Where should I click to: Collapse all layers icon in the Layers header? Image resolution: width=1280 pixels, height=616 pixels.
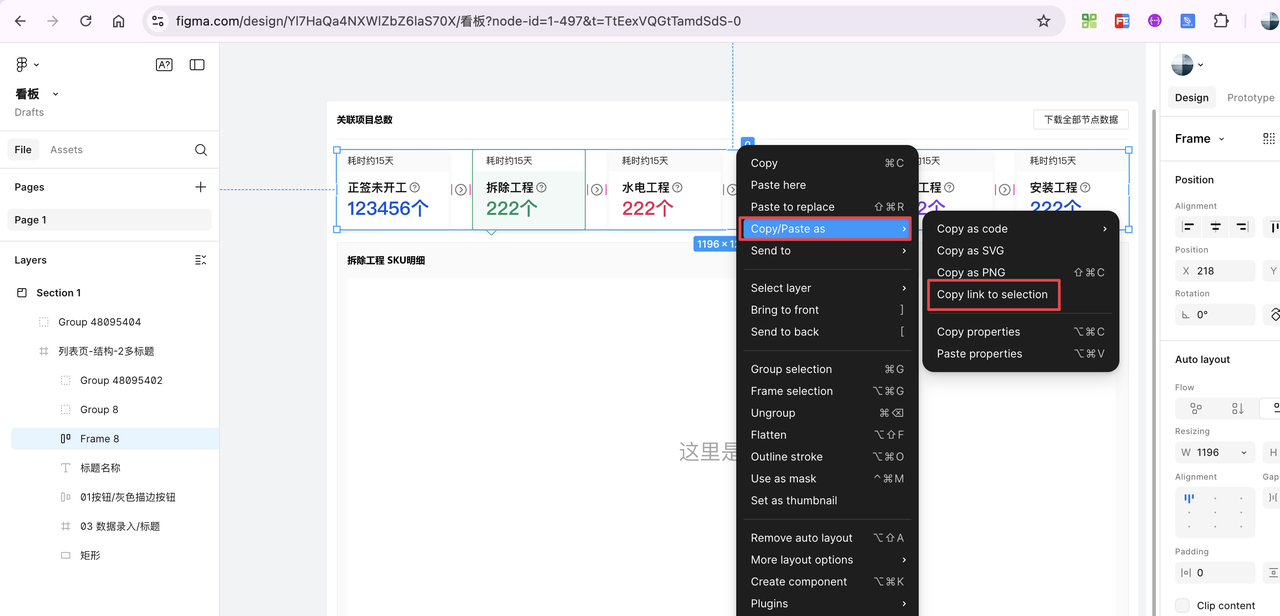point(200,260)
